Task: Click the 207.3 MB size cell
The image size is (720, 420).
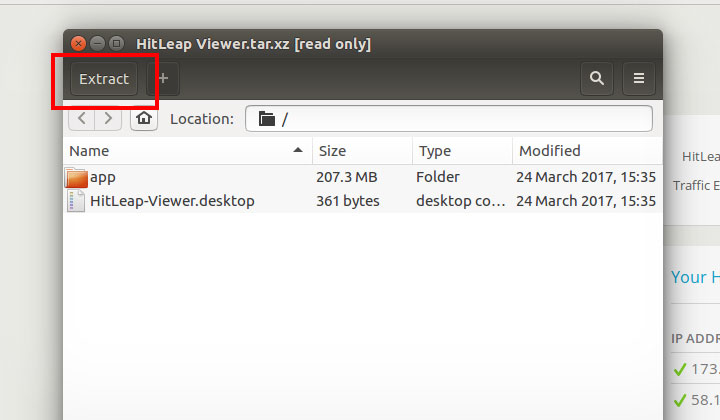Action: click(347, 177)
